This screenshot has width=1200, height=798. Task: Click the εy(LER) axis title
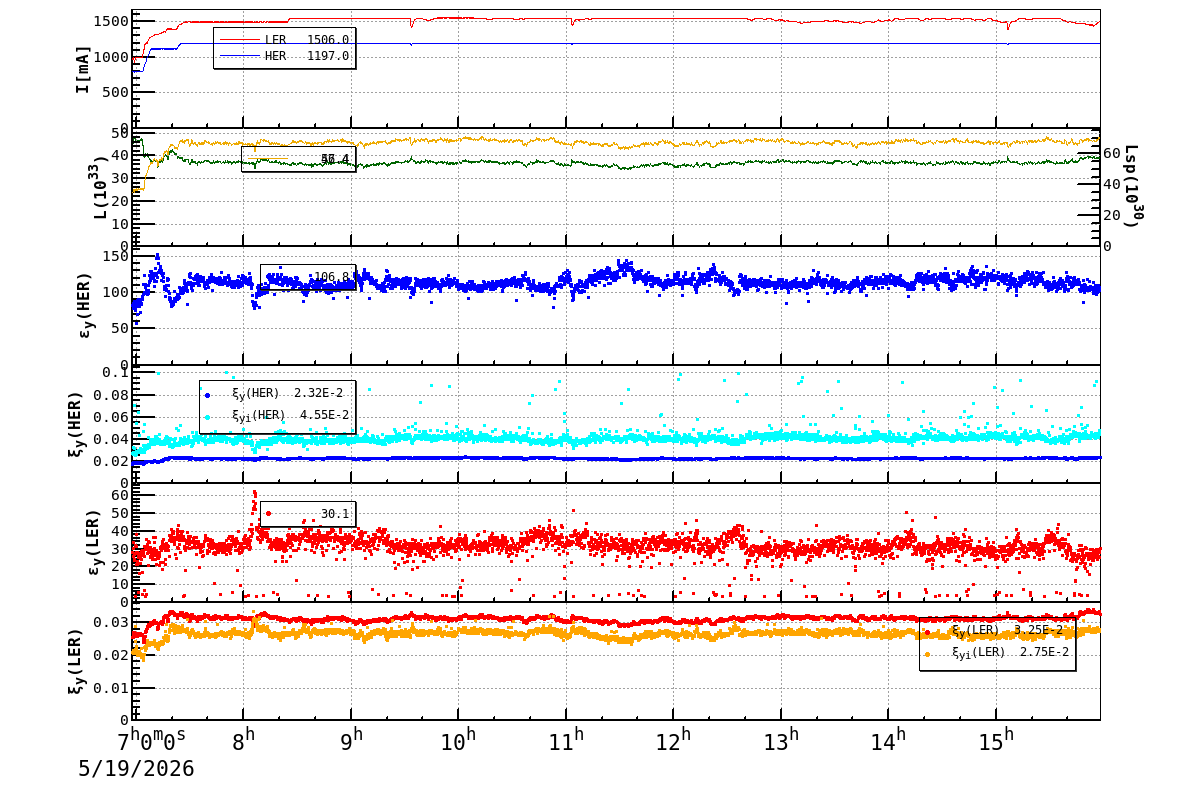pos(92,542)
